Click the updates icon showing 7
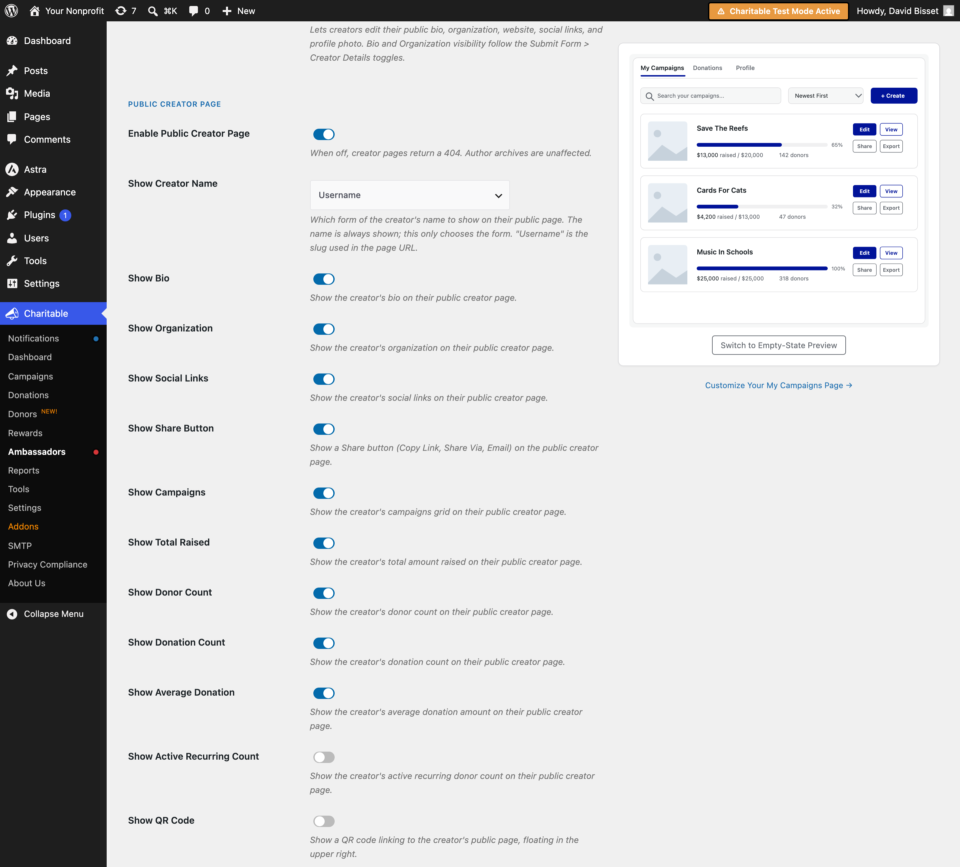This screenshot has height=867, width=960. click(121, 10)
